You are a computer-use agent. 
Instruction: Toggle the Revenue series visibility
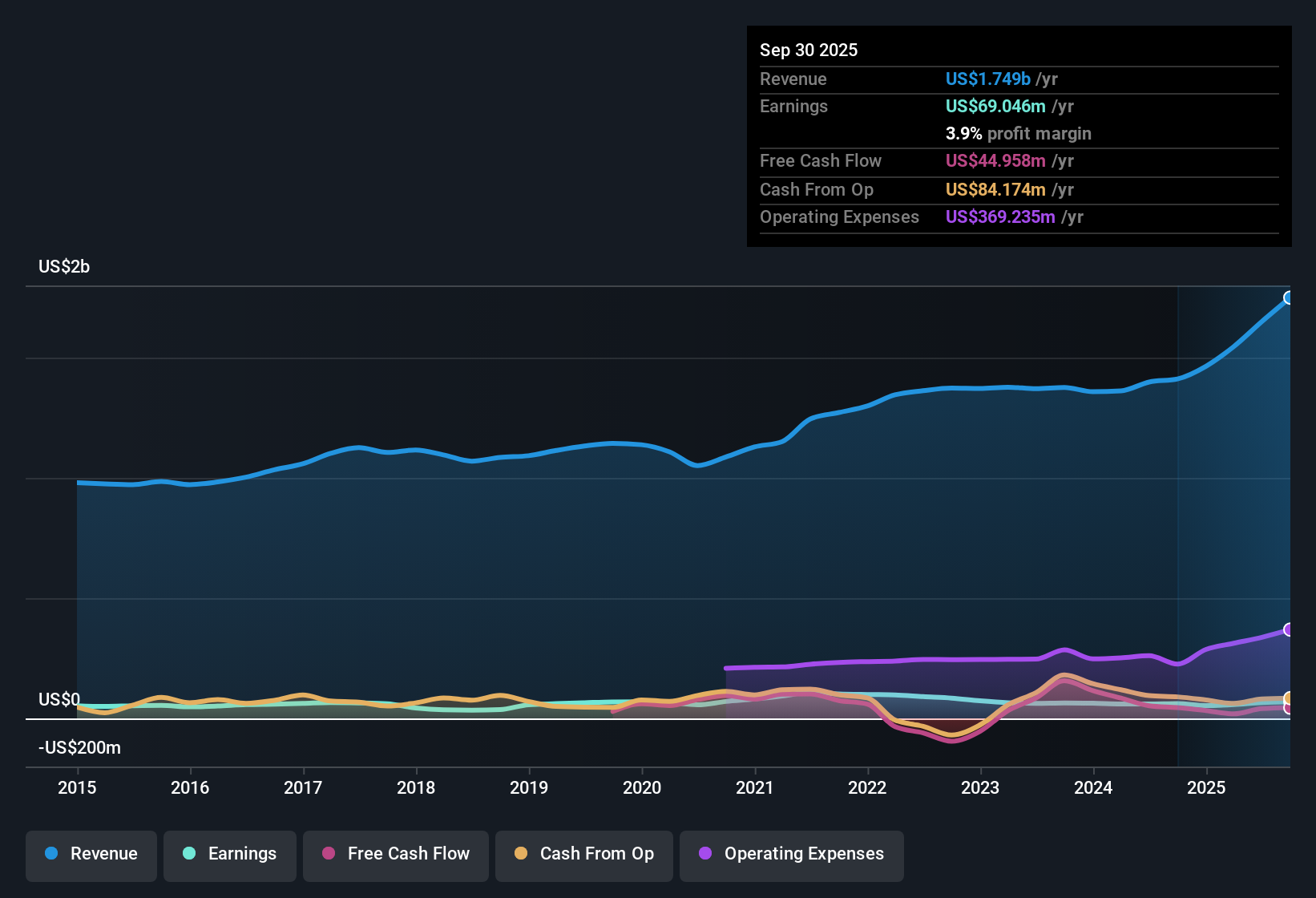pos(91,855)
